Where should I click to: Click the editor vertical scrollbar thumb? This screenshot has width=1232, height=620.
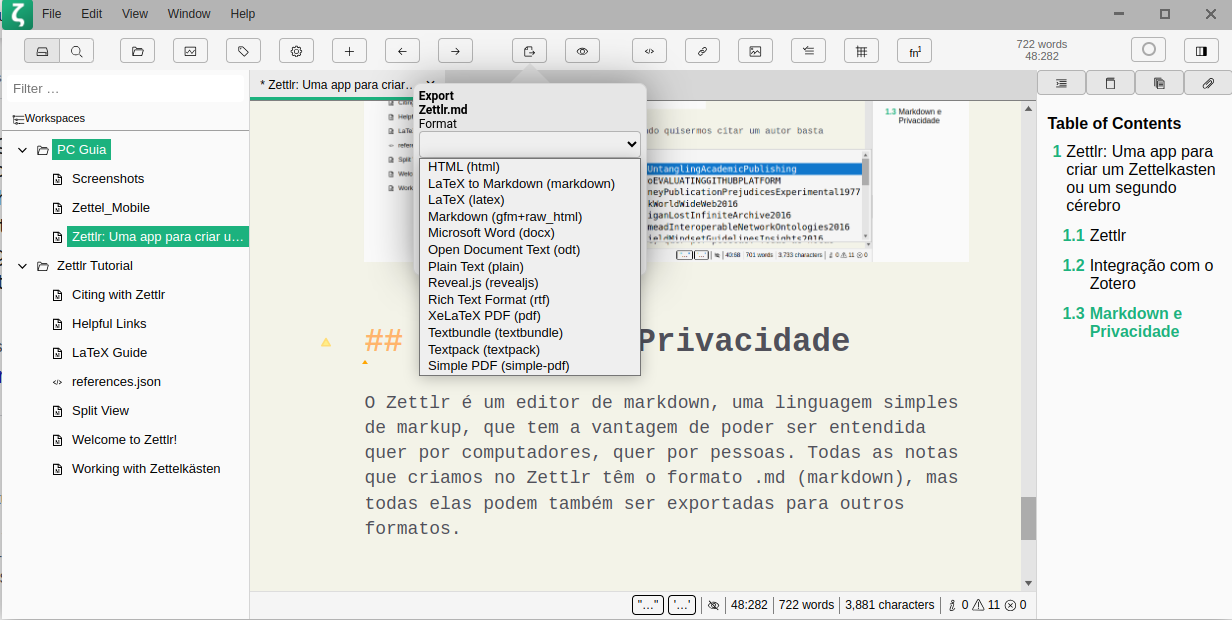[1028, 518]
